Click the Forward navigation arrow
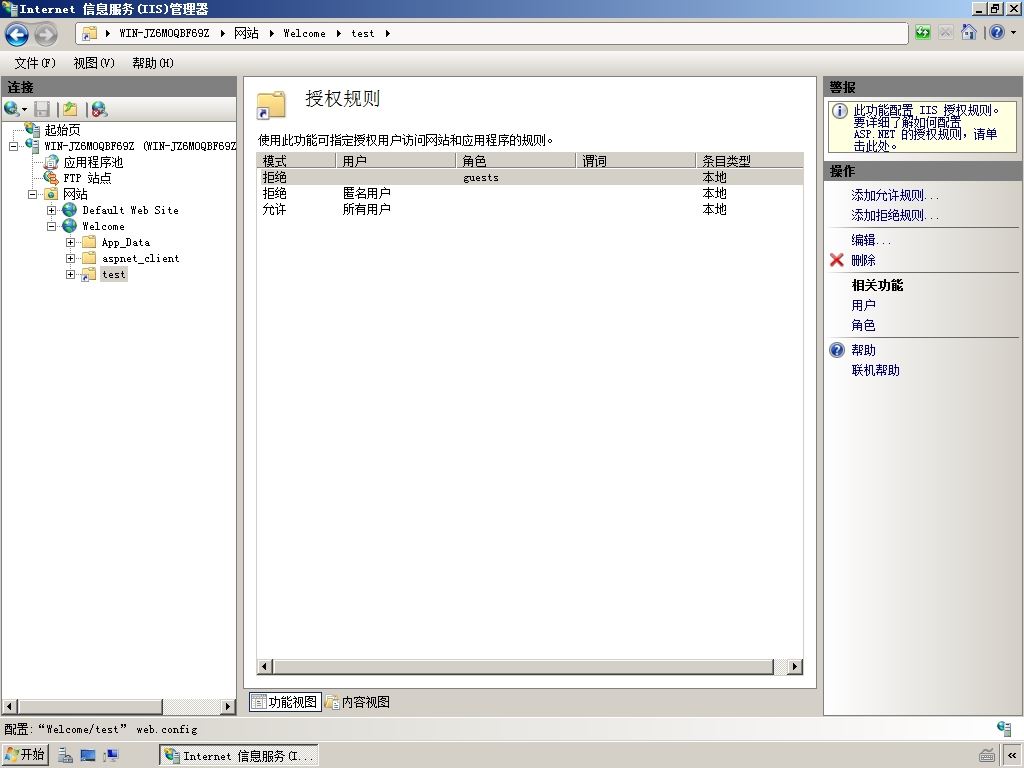This screenshot has height=768, width=1024. [x=45, y=34]
